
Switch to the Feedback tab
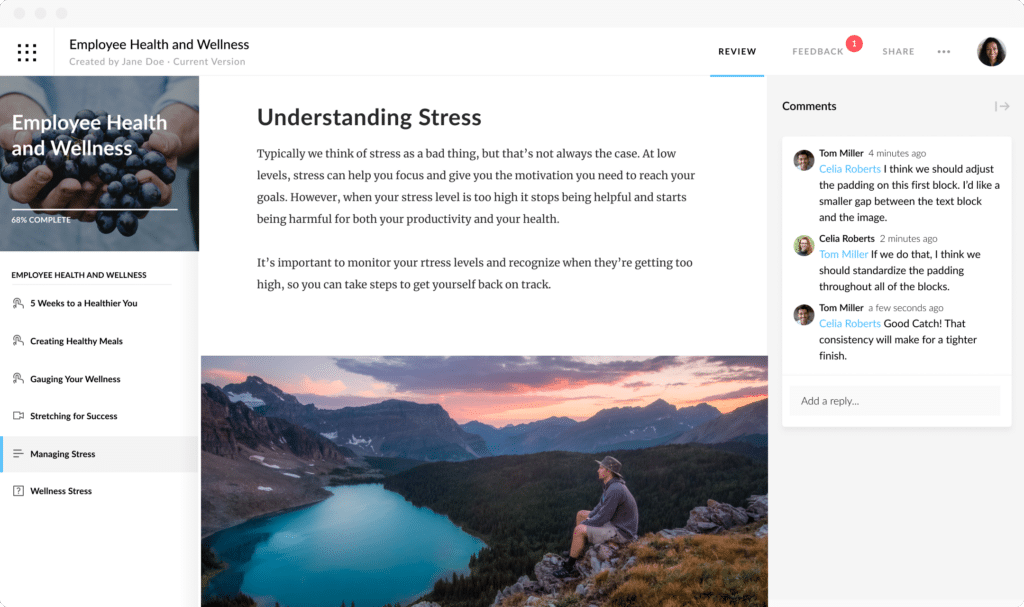pyautogui.click(x=818, y=52)
